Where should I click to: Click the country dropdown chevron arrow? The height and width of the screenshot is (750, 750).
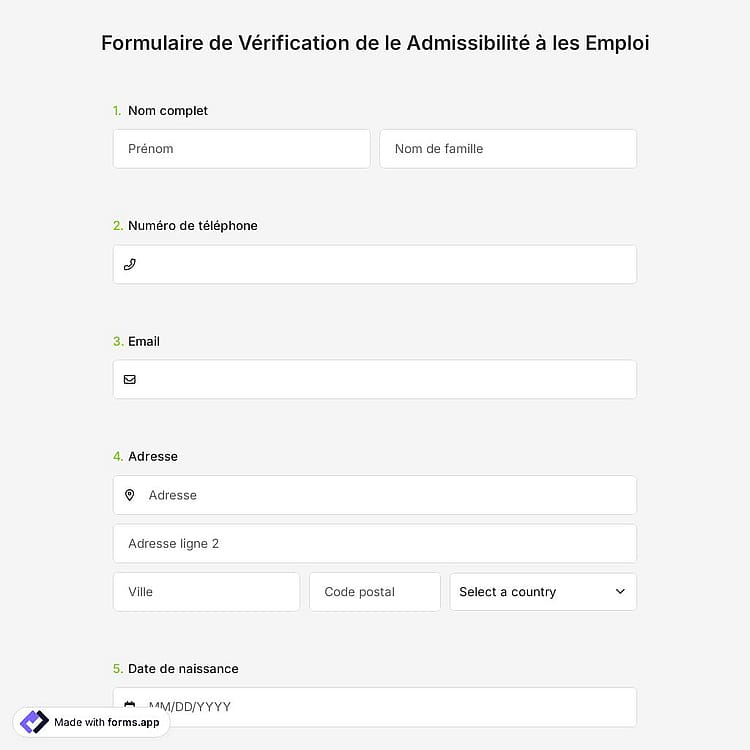point(620,592)
